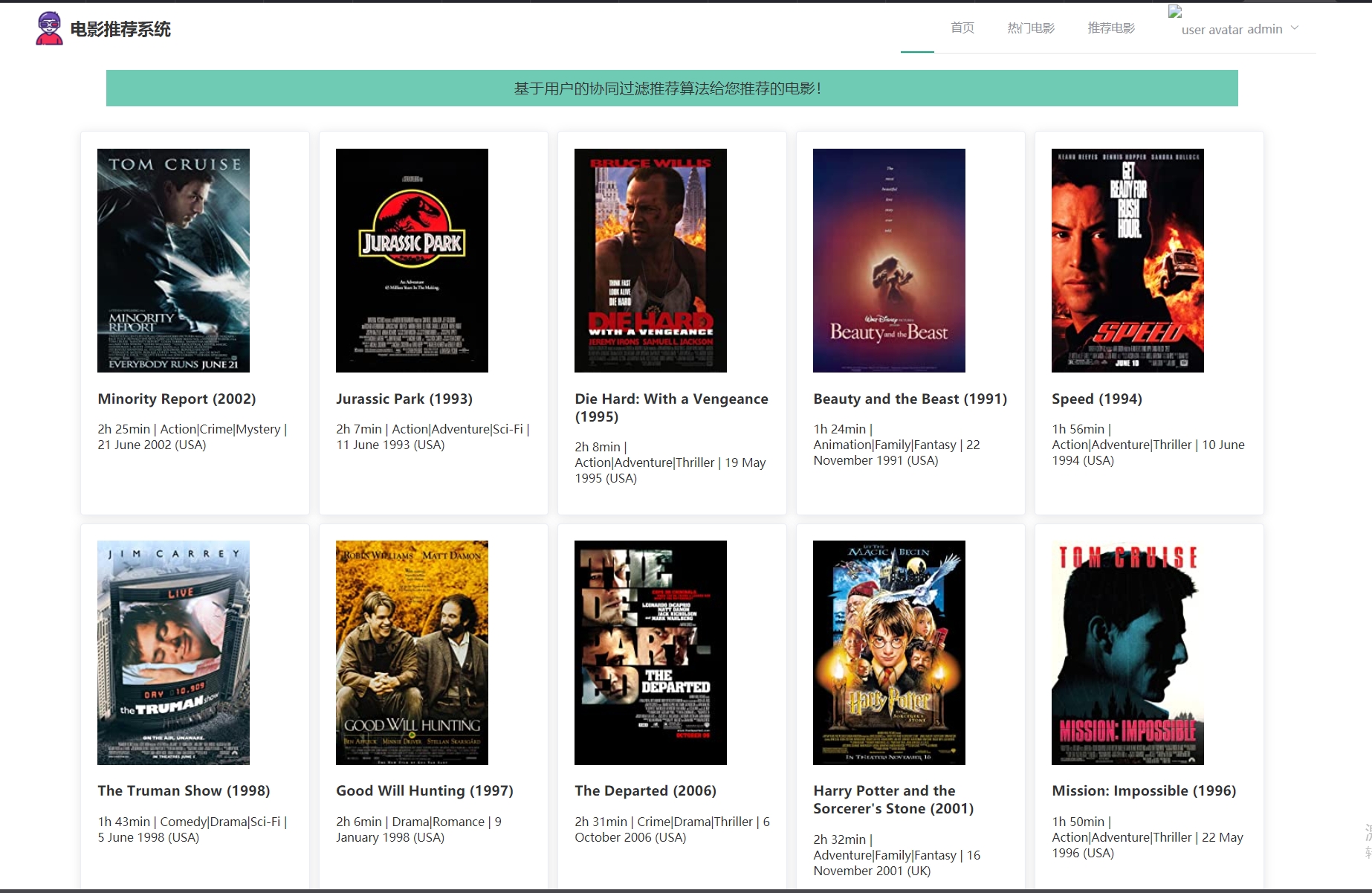
Task: Expand the admin user dropdown arrow
Action: point(1295,28)
